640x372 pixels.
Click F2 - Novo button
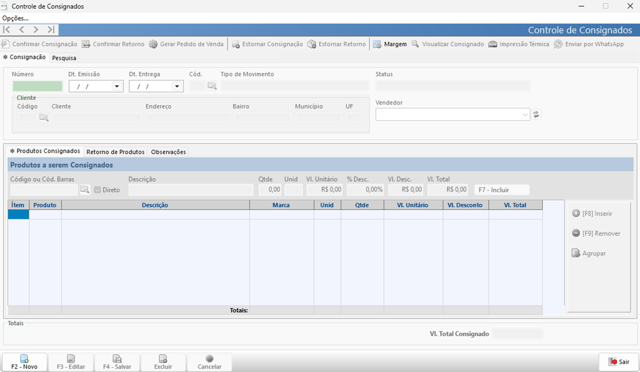pos(24,362)
